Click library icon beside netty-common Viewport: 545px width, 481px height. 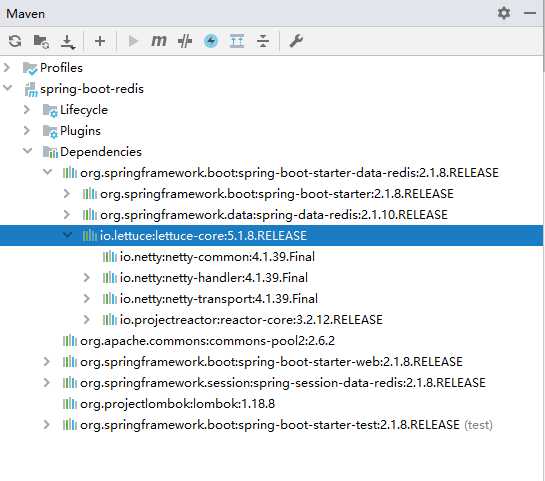(x=109, y=257)
